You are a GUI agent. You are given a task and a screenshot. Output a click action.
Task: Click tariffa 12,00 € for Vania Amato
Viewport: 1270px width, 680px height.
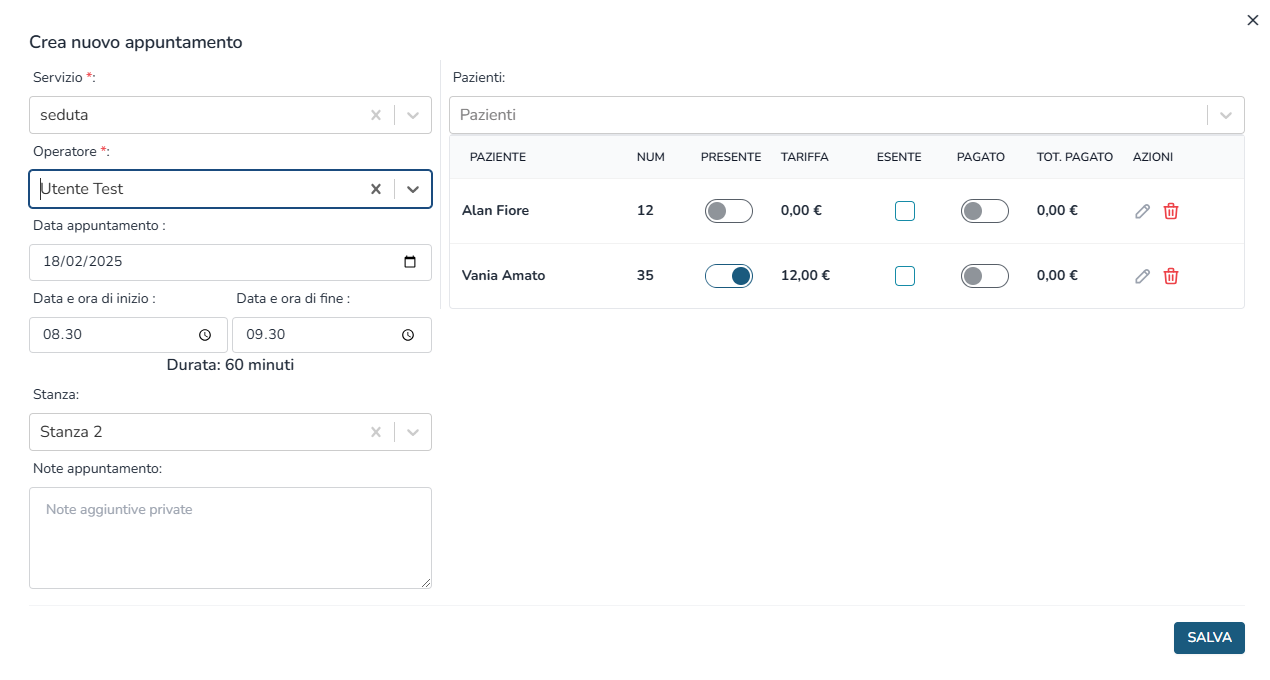click(x=805, y=276)
